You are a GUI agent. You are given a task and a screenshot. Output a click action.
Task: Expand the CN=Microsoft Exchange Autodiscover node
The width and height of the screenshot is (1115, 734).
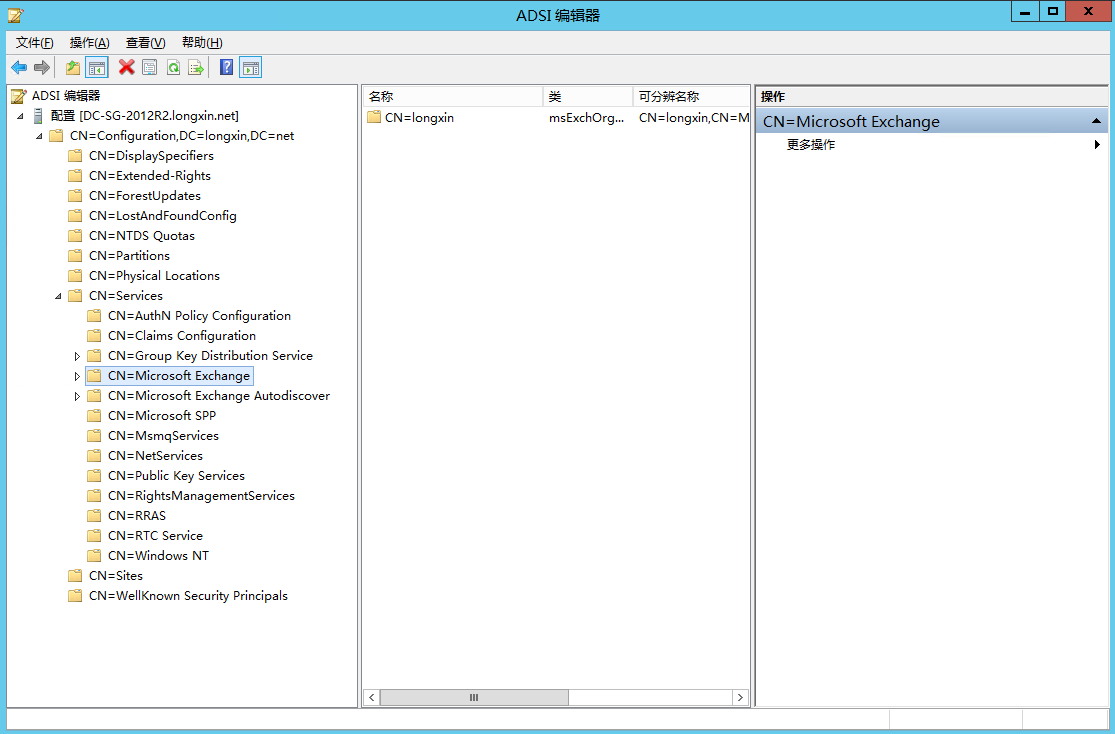coord(78,395)
